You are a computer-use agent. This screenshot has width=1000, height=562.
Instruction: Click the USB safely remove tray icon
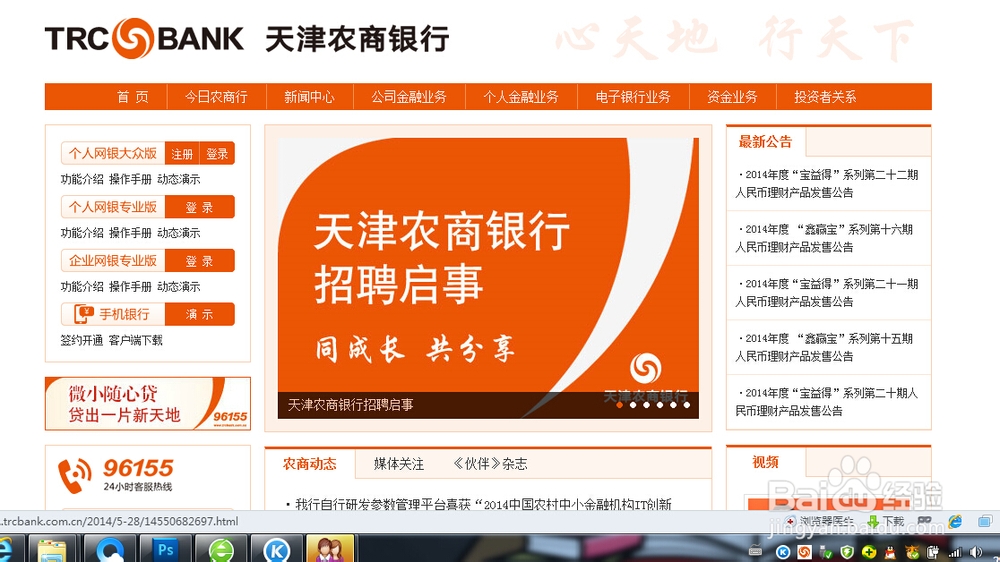click(x=826, y=553)
